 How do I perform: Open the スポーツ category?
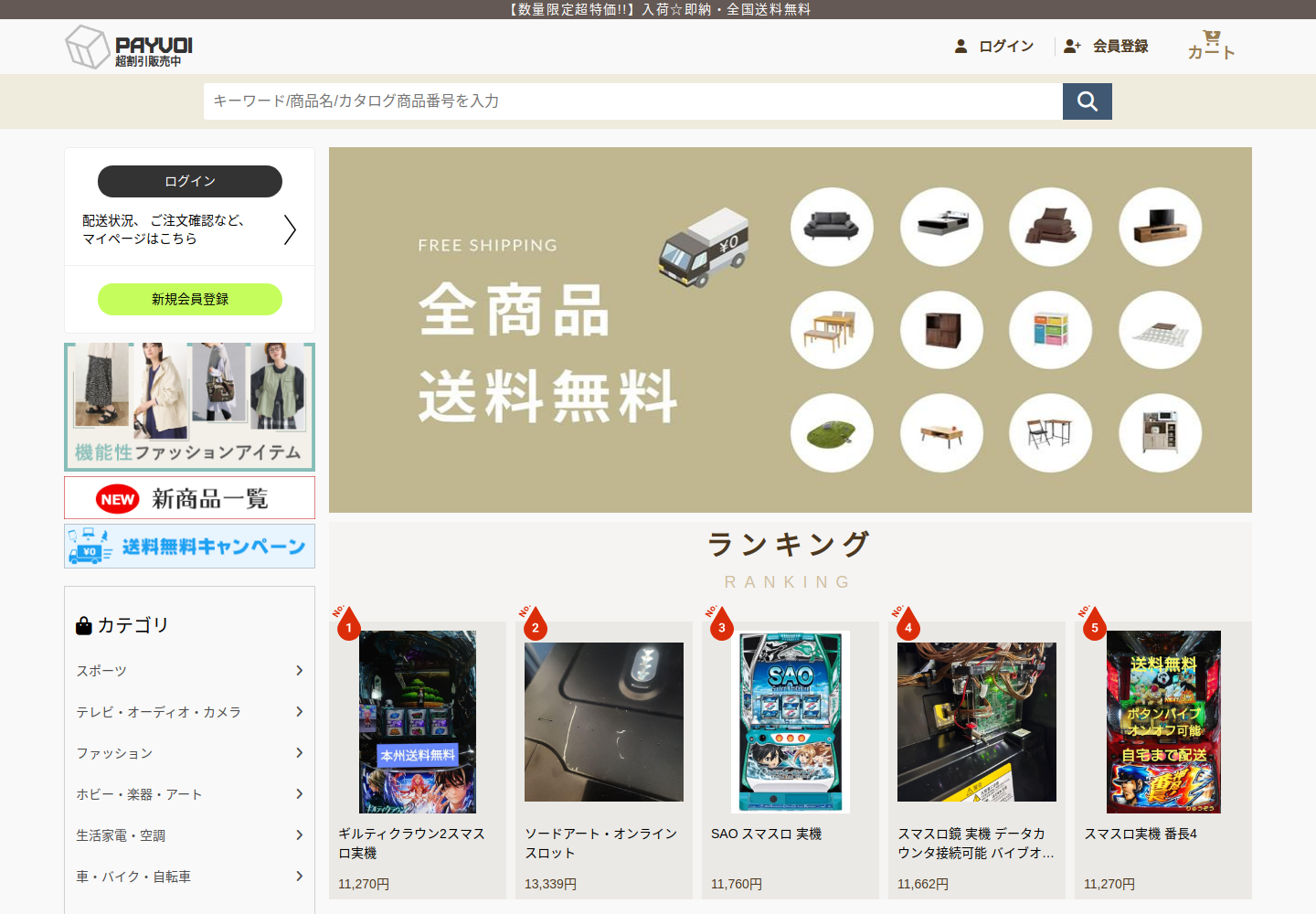(x=101, y=671)
